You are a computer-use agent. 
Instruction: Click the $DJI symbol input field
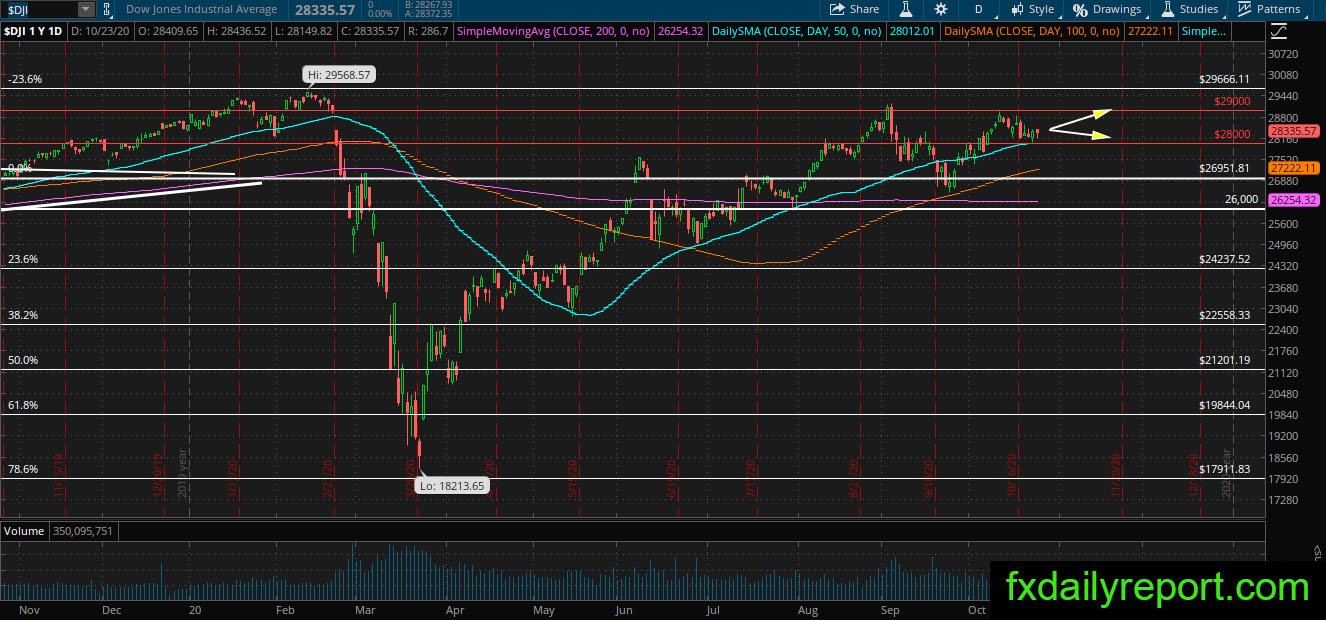tap(40, 9)
